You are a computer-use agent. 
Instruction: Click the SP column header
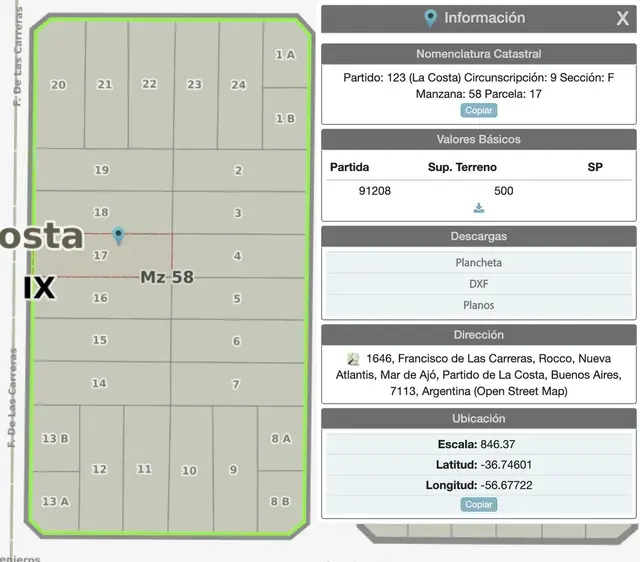point(595,167)
